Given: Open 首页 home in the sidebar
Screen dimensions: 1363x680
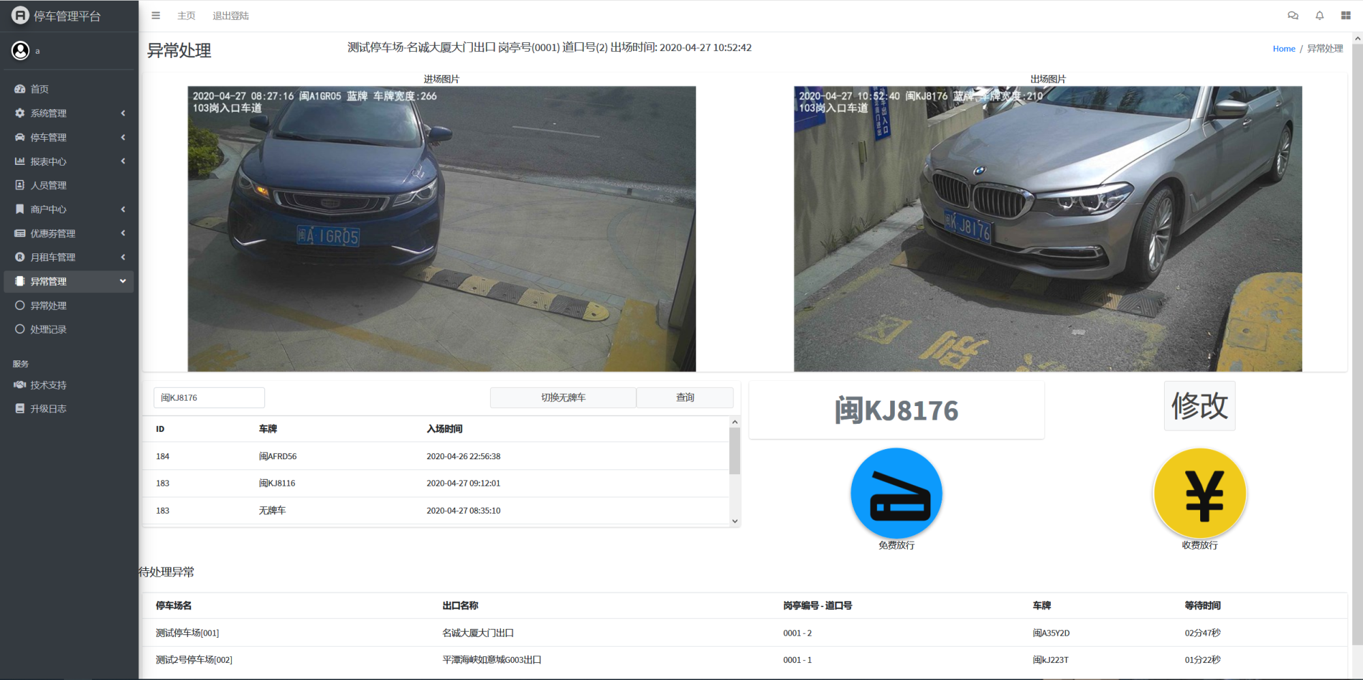Looking at the screenshot, I should pyautogui.click(x=40, y=89).
